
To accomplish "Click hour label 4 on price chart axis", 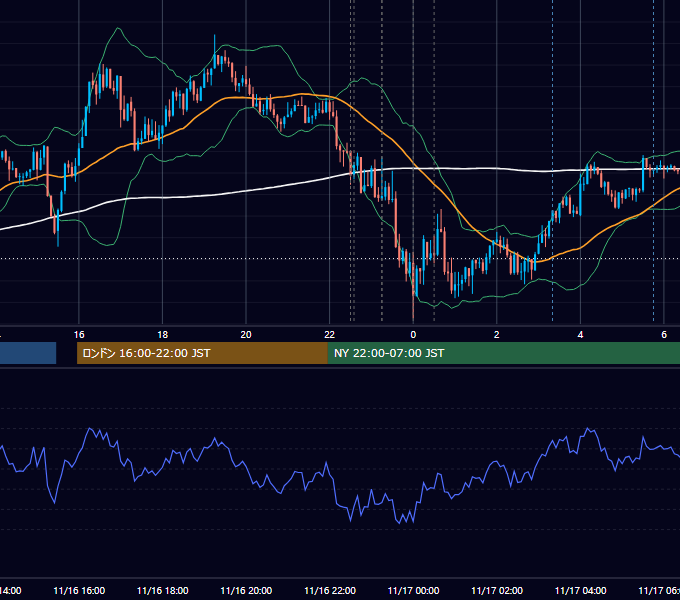I will point(580,335).
